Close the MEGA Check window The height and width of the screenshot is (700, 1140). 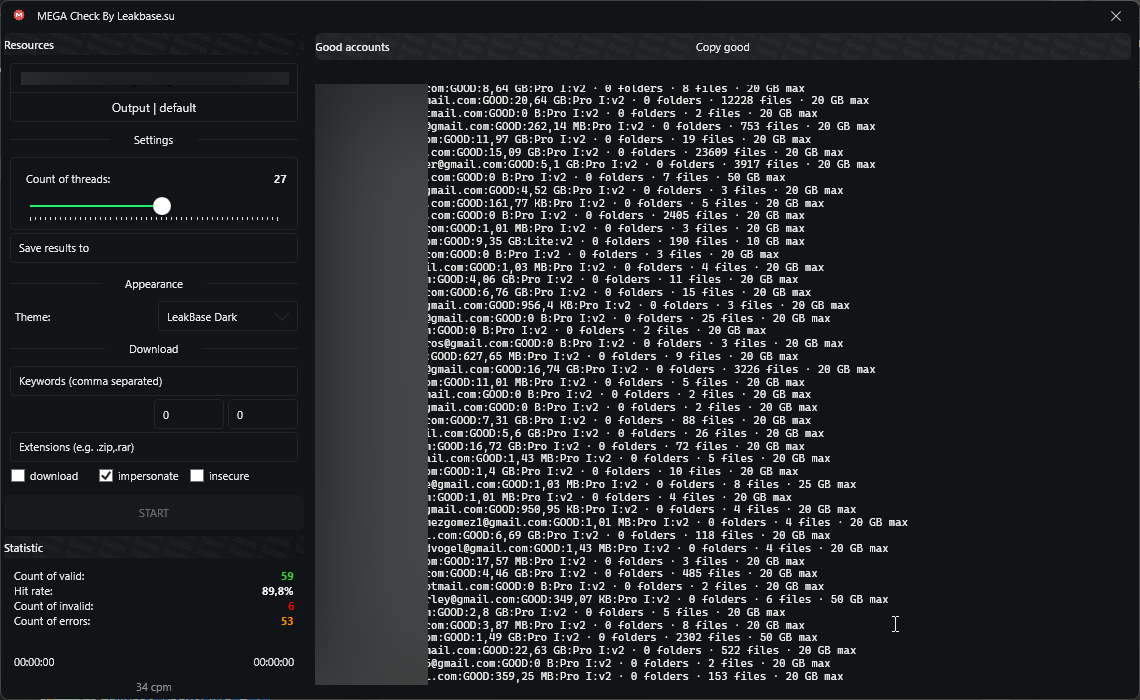click(1116, 16)
